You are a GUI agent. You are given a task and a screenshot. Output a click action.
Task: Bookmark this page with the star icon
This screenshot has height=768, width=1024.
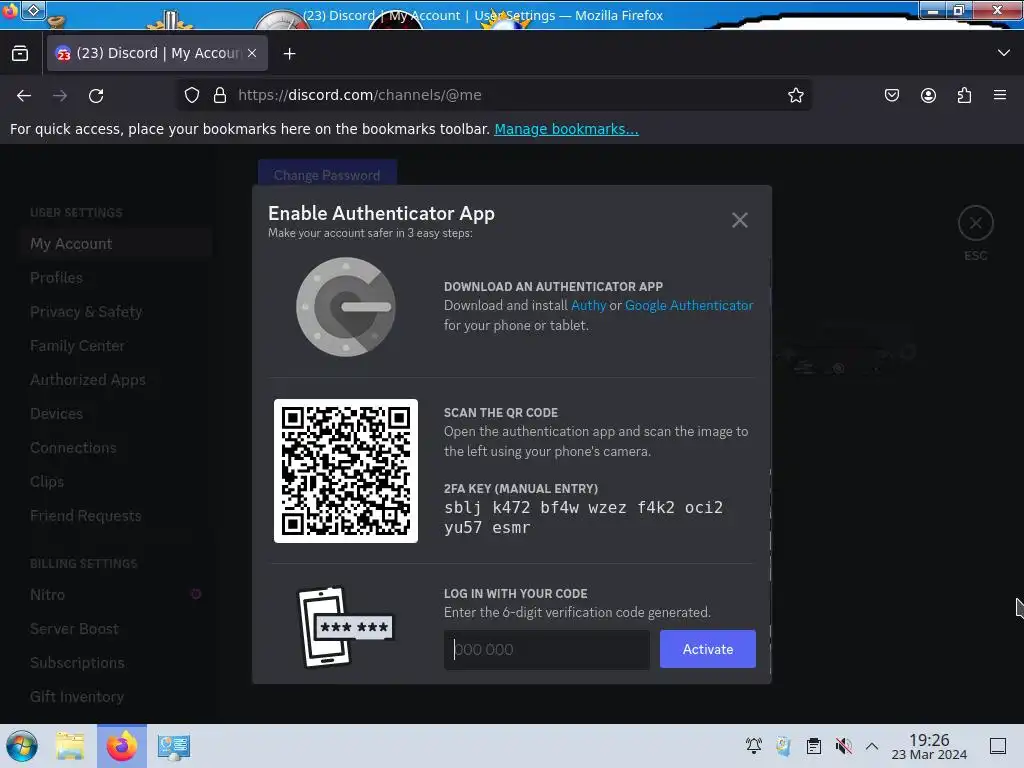coord(795,95)
